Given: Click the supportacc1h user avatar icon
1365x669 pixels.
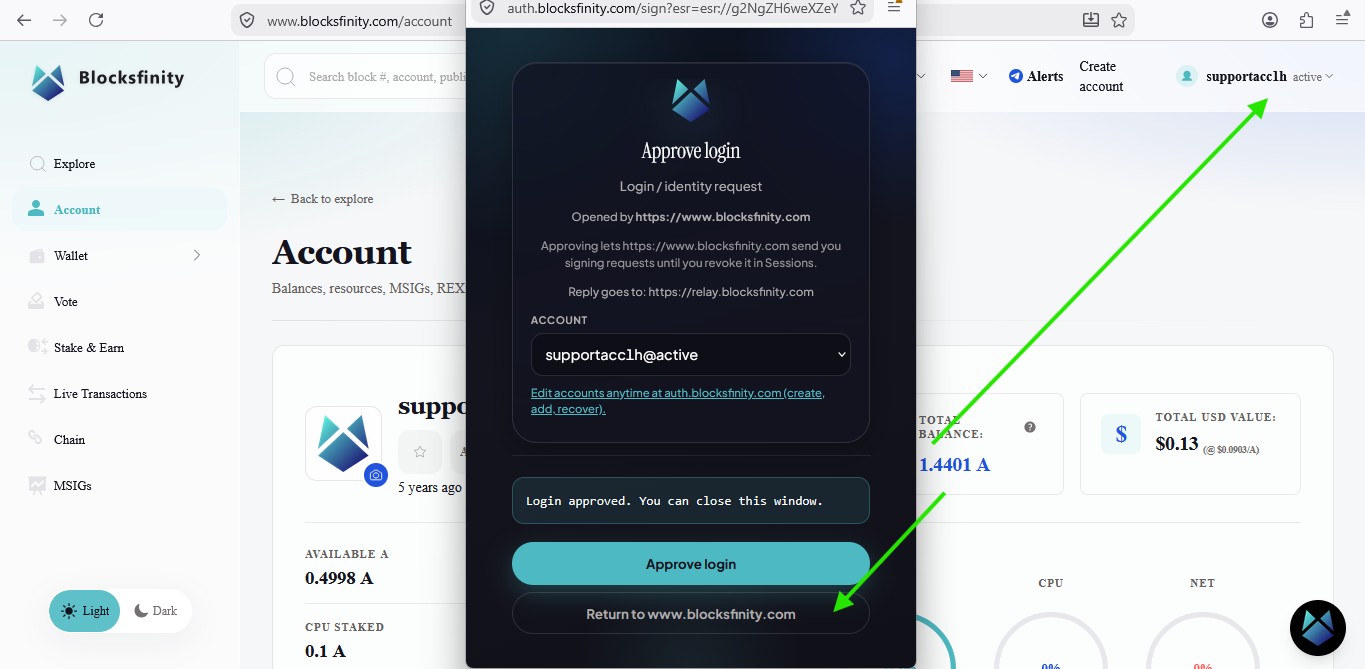Looking at the screenshot, I should point(1187,76).
